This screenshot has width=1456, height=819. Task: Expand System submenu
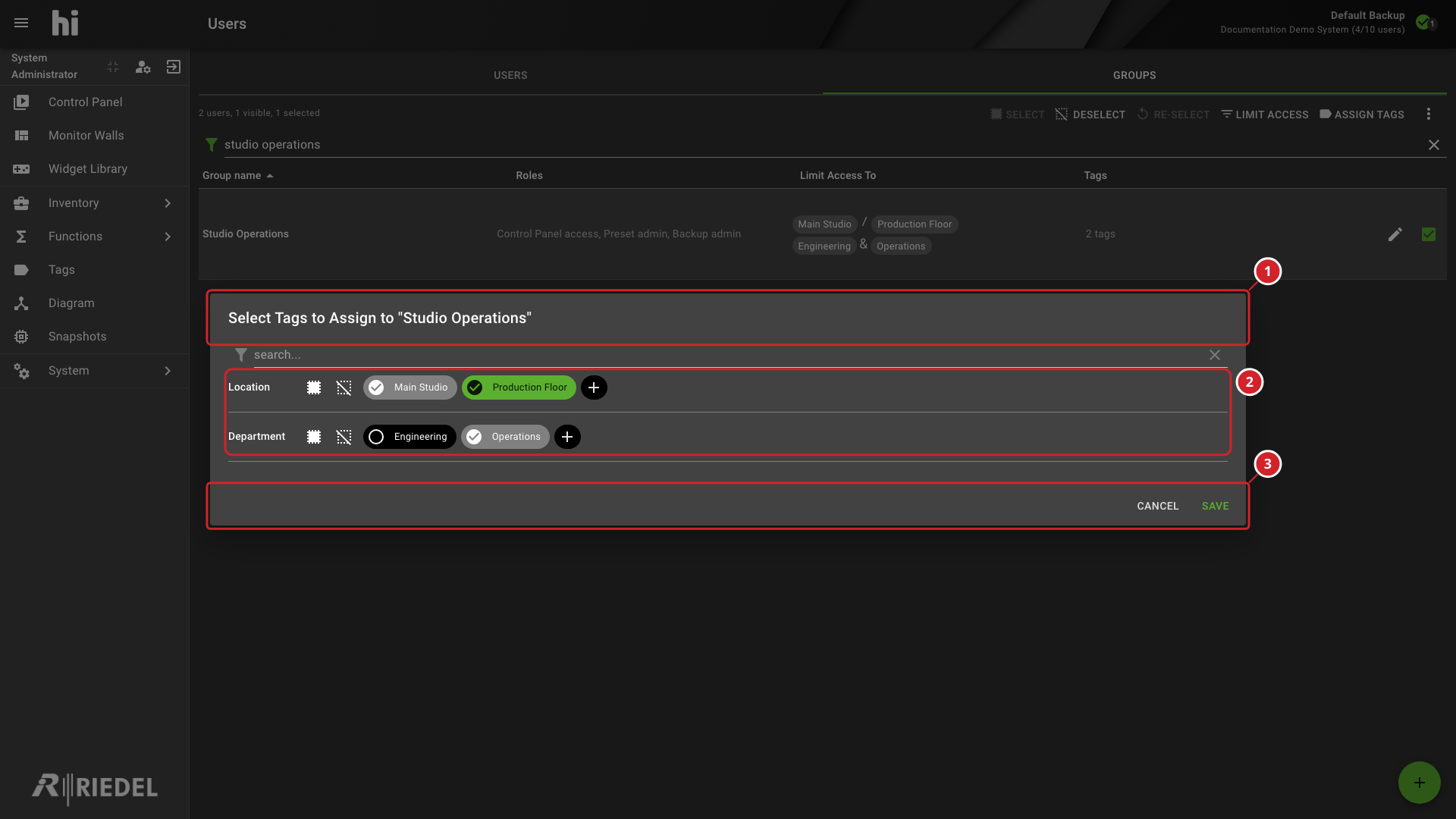click(94, 371)
